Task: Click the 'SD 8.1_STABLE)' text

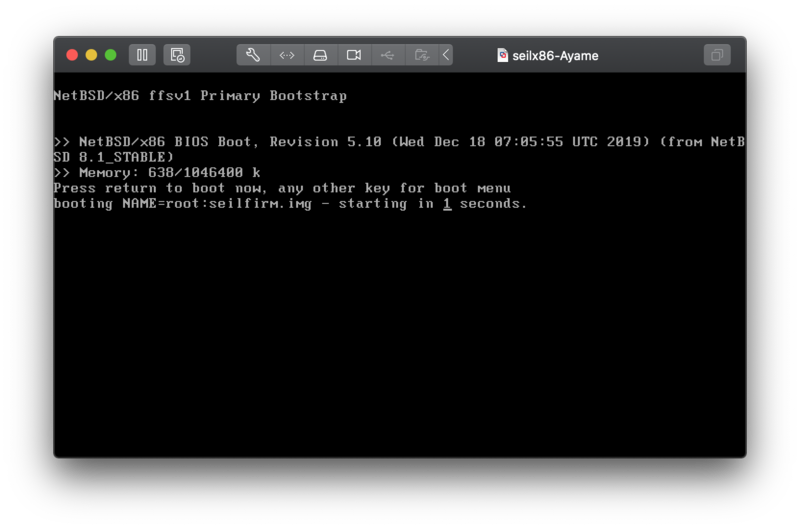Action: click(x=113, y=157)
